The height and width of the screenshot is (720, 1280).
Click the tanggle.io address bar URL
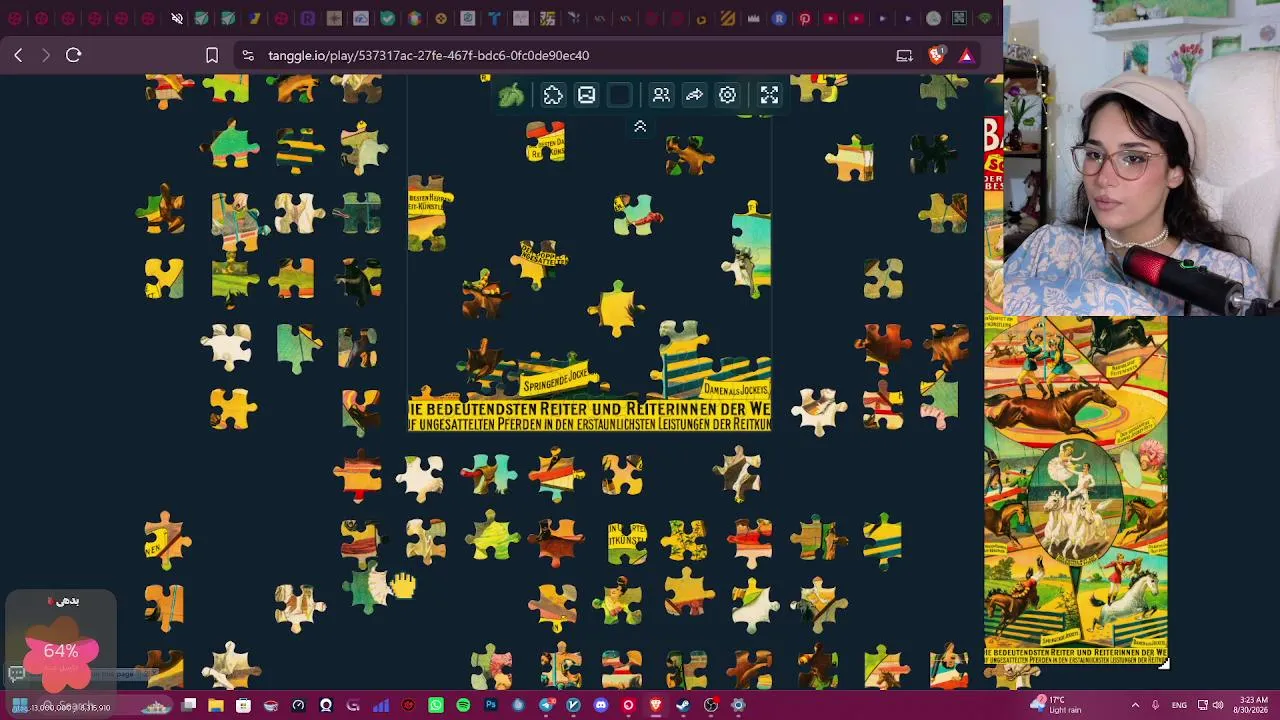click(428, 55)
